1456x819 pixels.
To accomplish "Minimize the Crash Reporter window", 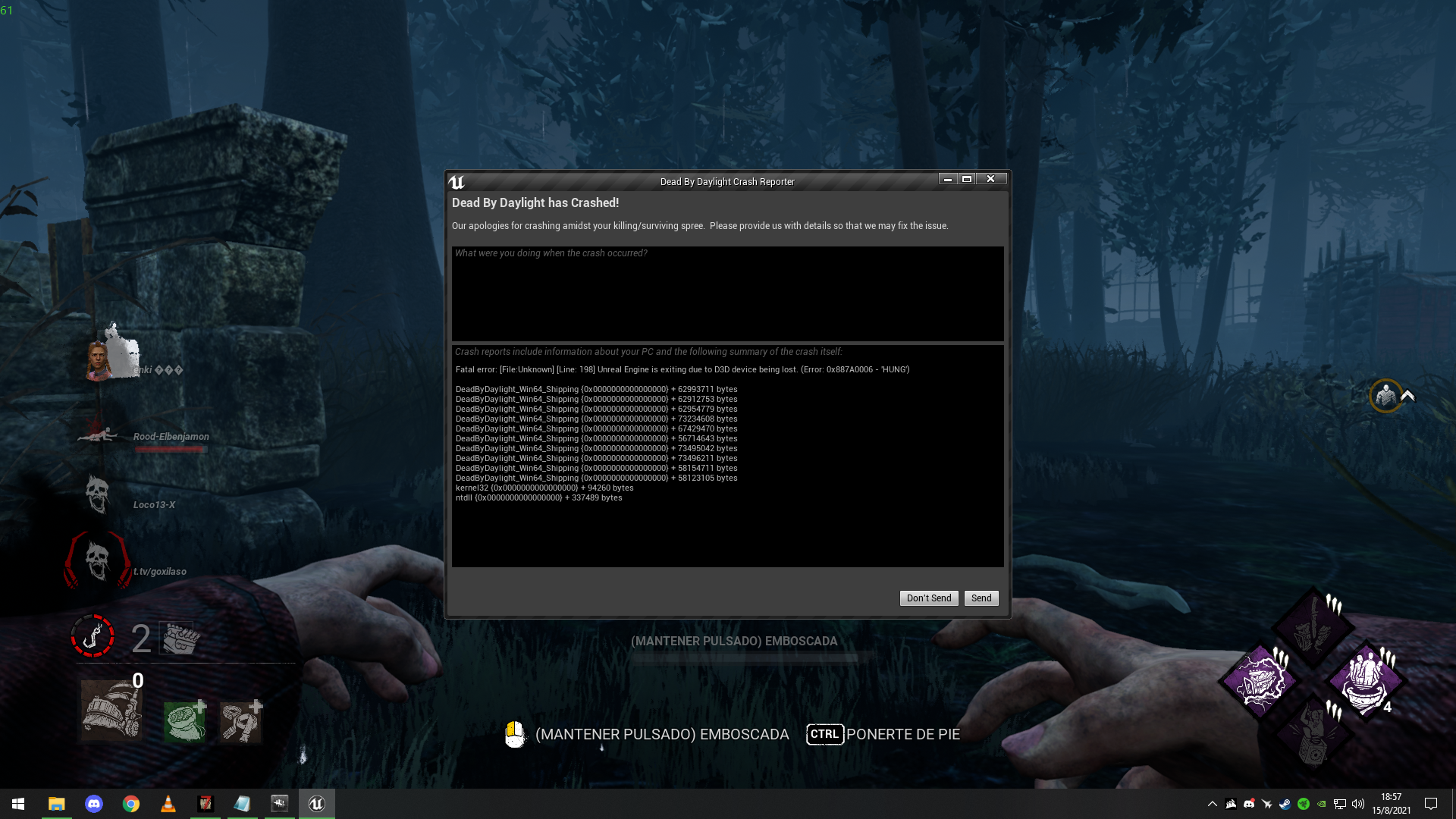I will [947, 179].
